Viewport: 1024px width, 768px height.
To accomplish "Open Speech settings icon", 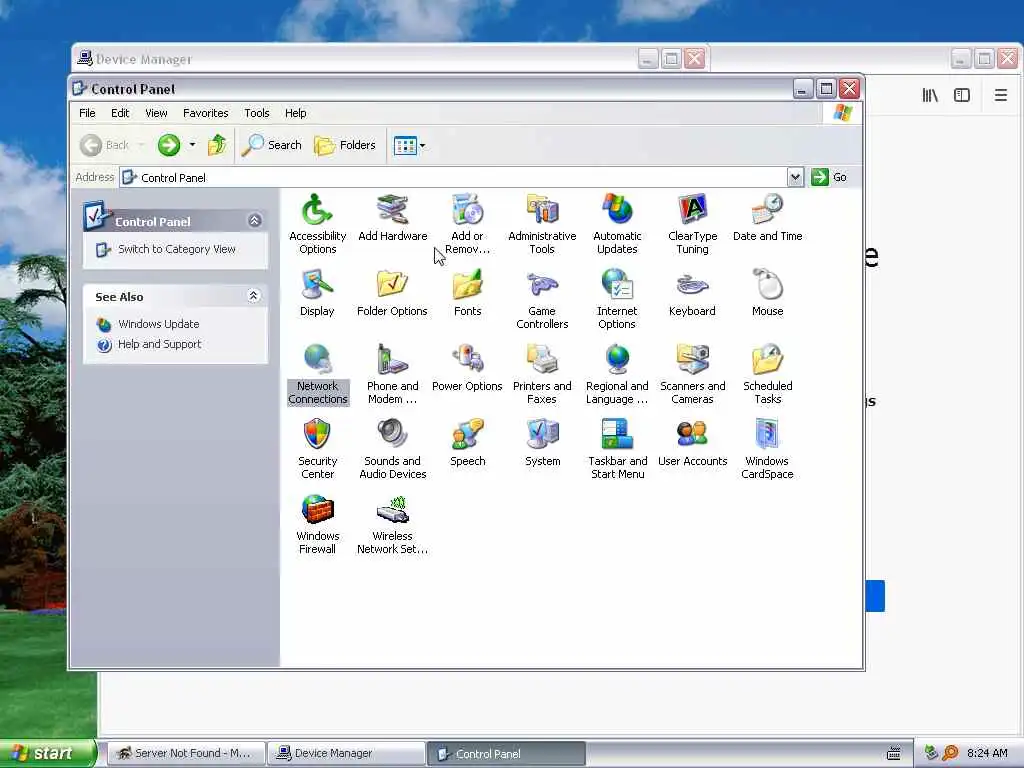I will coord(468,443).
